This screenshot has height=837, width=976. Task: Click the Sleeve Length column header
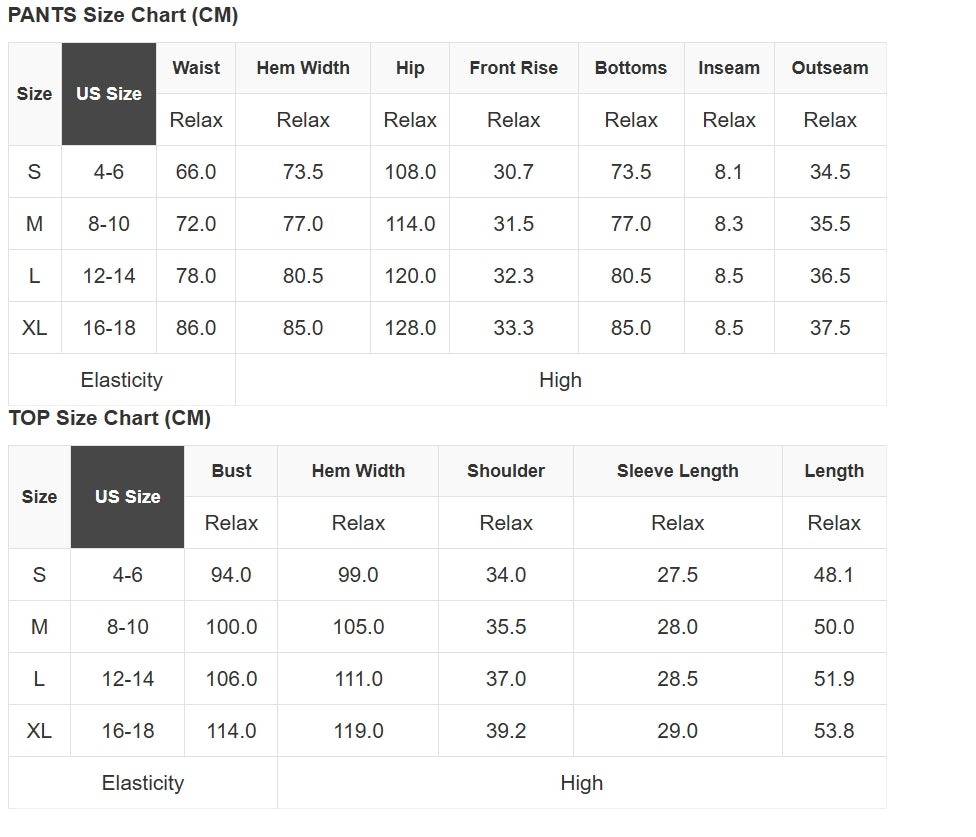point(678,471)
